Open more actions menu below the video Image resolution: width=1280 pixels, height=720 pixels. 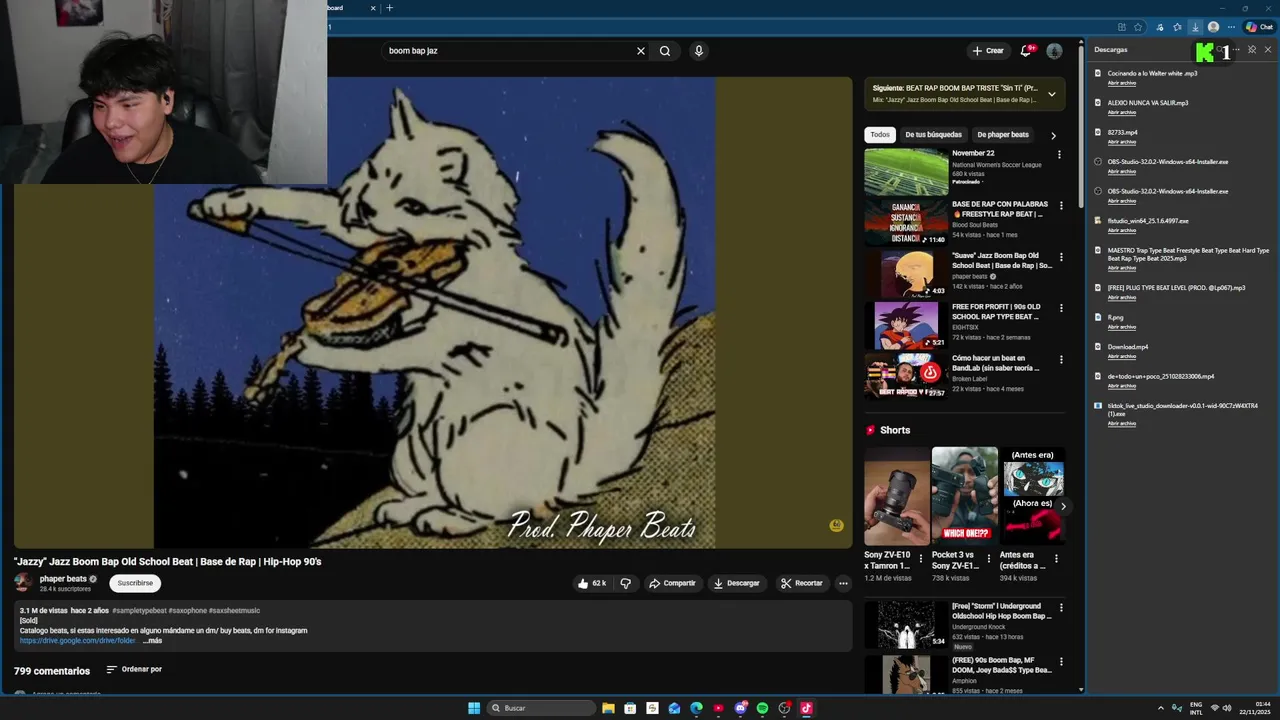pos(843,583)
